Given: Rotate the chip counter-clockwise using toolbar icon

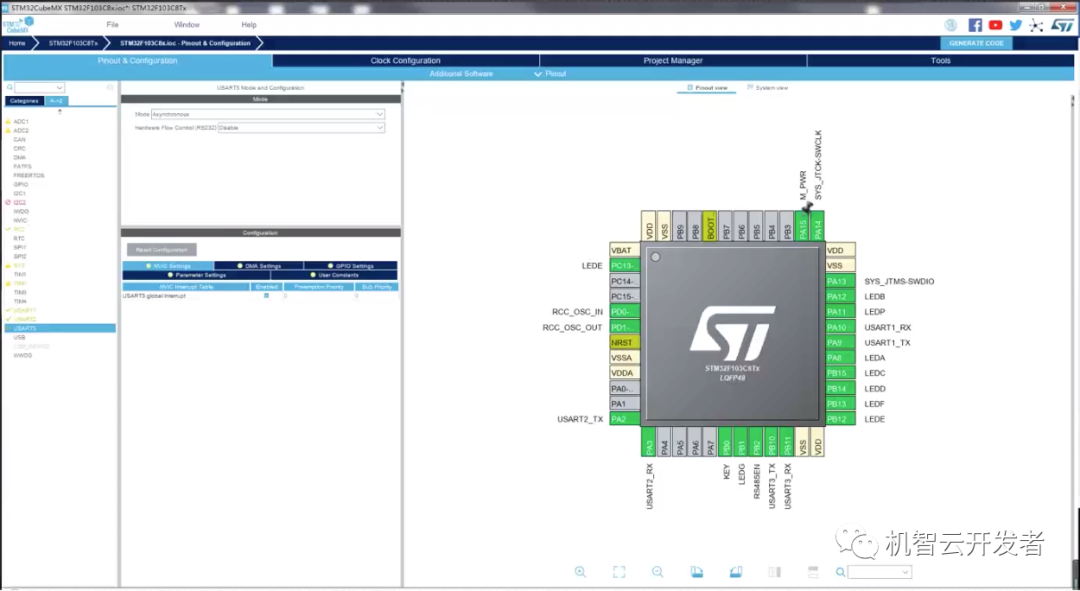Looking at the screenshot, I should click(x=736, y=572).
